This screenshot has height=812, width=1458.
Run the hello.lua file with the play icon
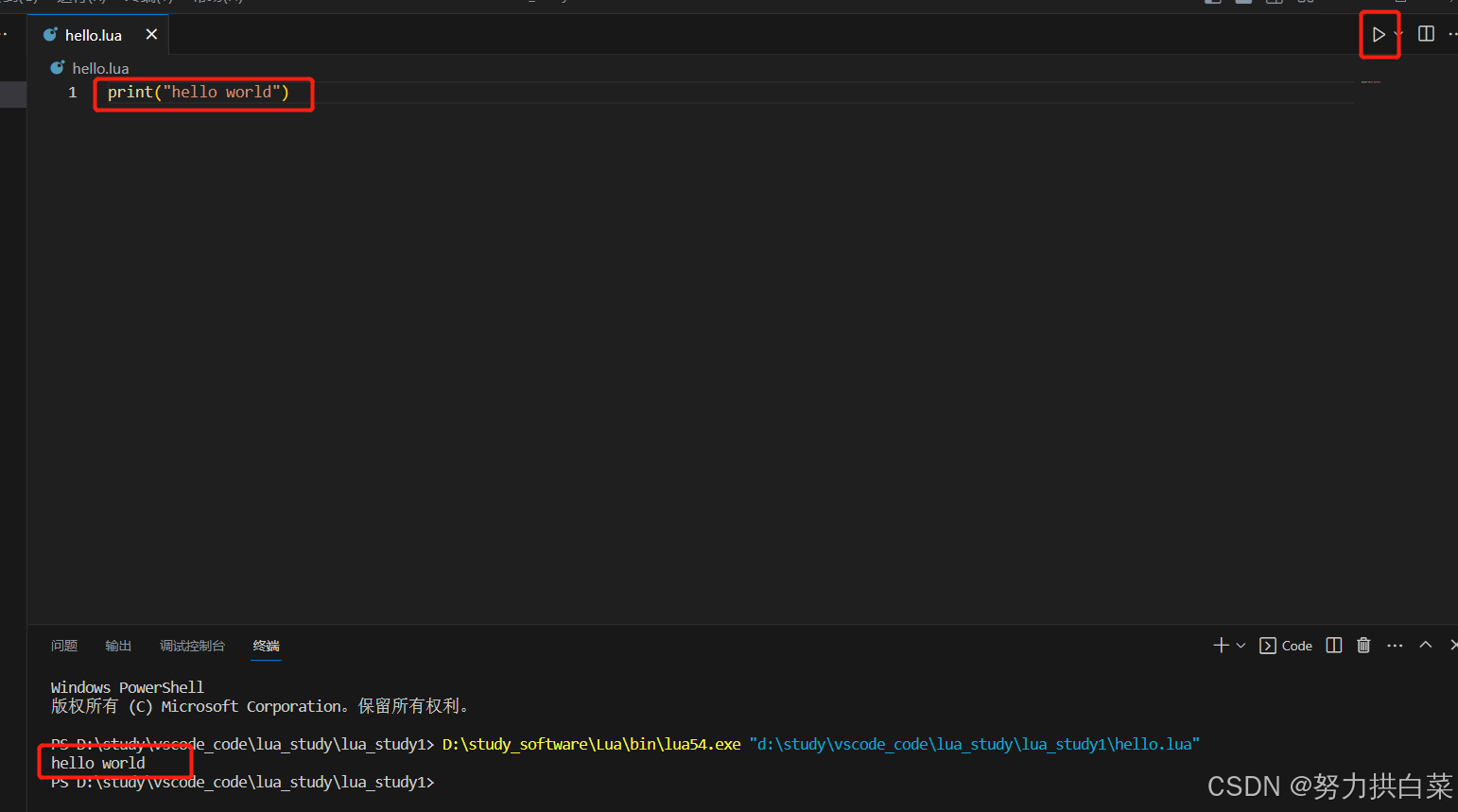tap(1379, 34)
